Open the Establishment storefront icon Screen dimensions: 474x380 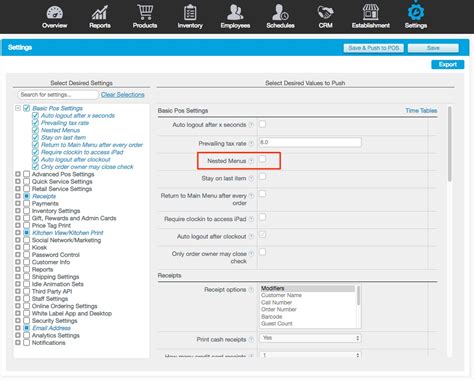click(x=371, y=12)
